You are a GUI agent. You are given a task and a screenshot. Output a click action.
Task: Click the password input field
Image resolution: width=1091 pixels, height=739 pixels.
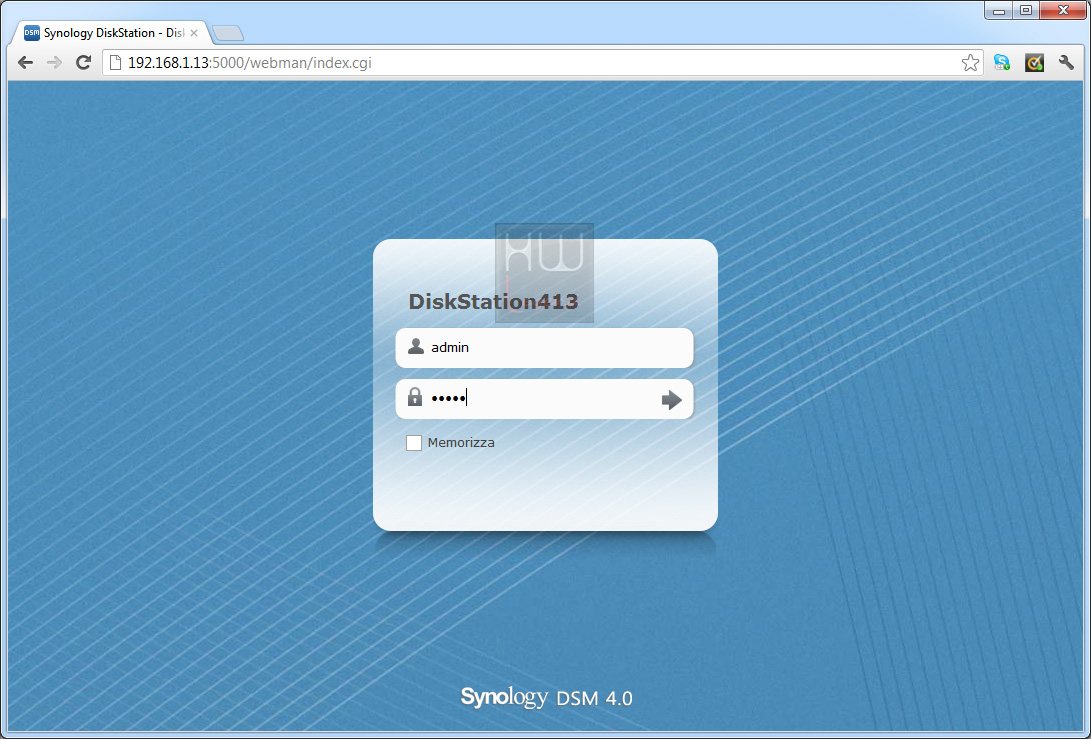(x=544, y=399)
